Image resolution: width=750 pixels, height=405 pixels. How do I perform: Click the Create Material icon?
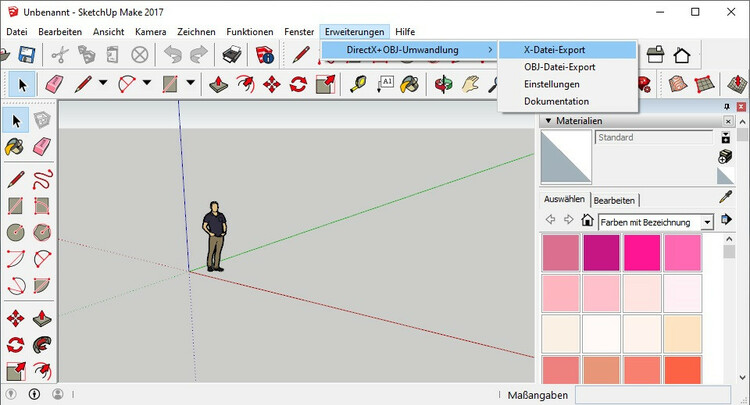pos(726,156)
